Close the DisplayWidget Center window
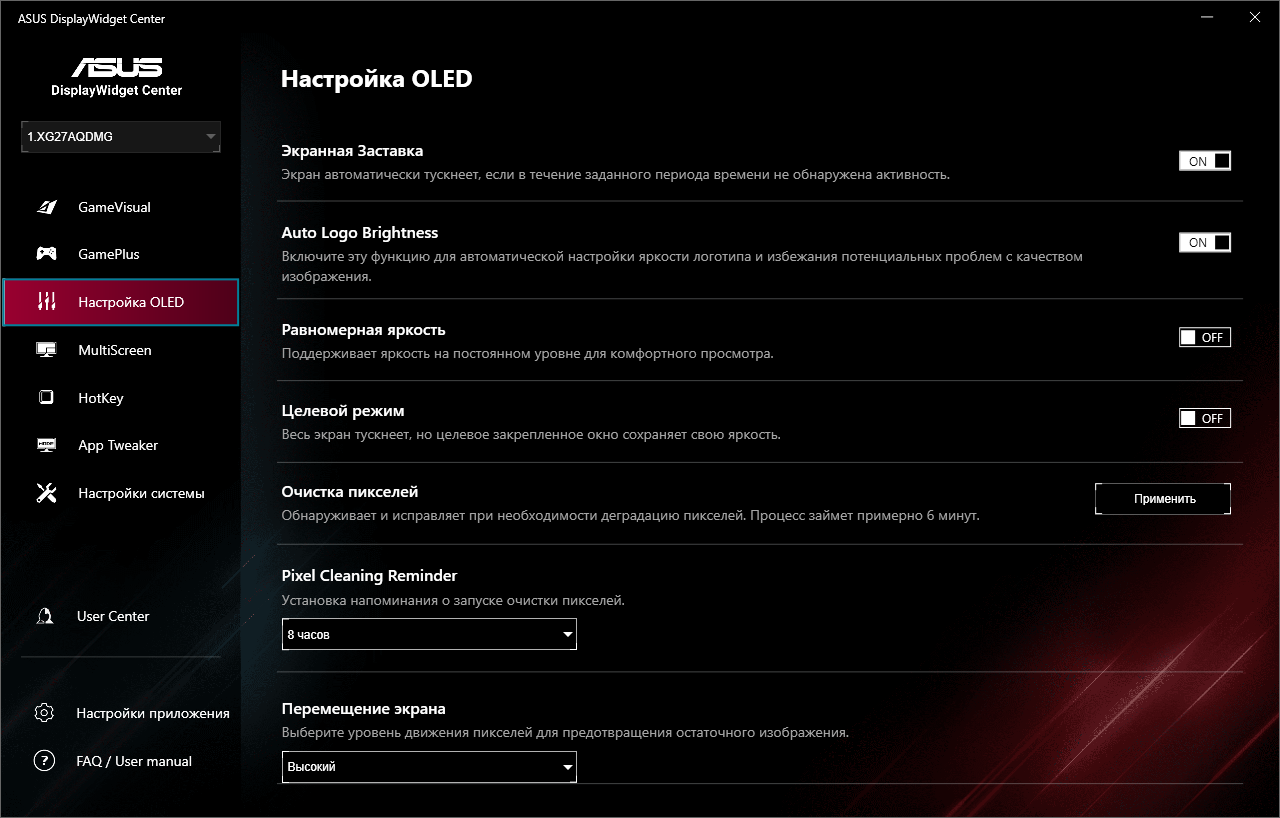Image resolution: width=1280 pixels, height=818 pixels. [1253, 17]
